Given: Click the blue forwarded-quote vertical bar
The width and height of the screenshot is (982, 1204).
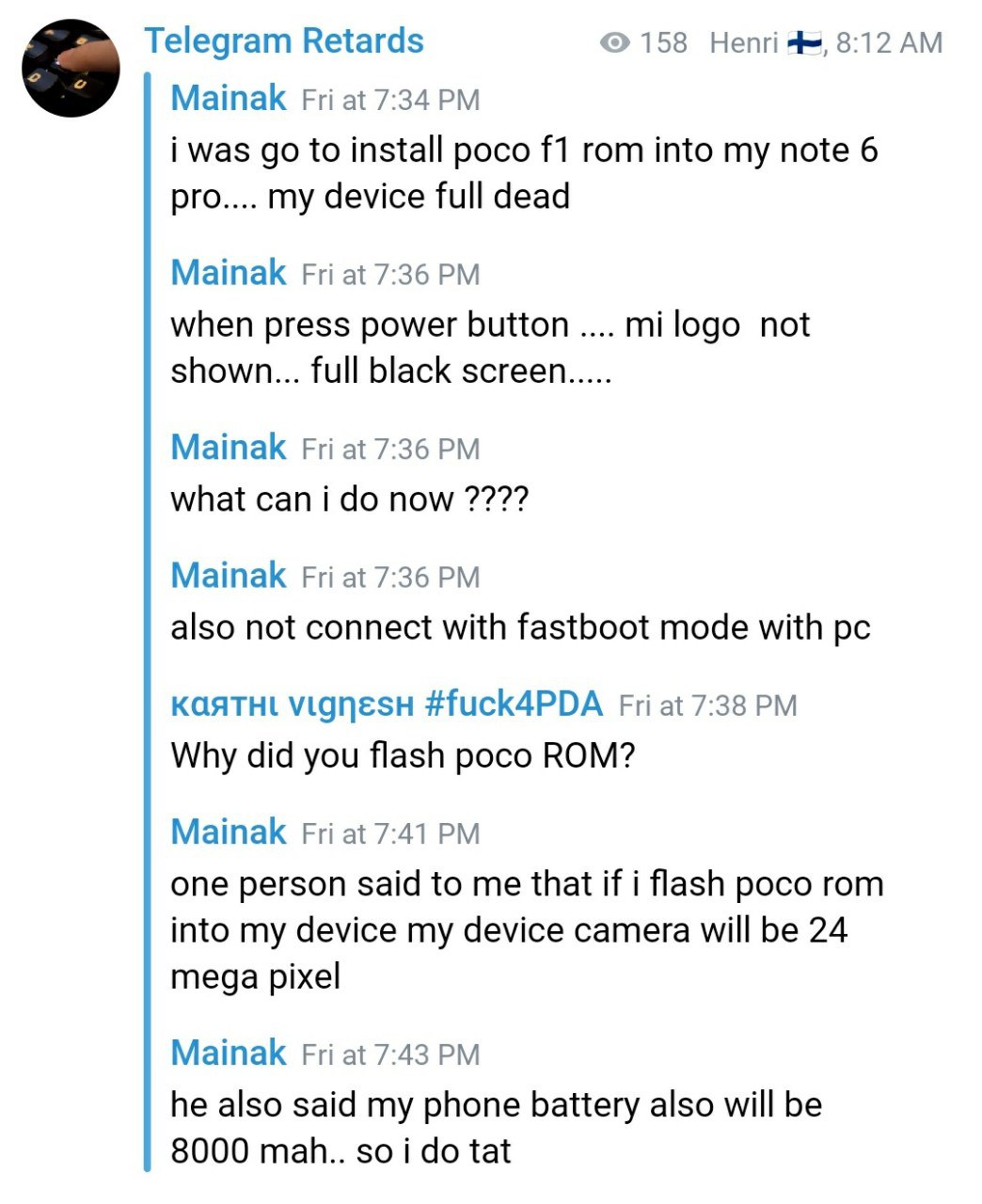Looking at the screenshot, I should coord(147,621).
